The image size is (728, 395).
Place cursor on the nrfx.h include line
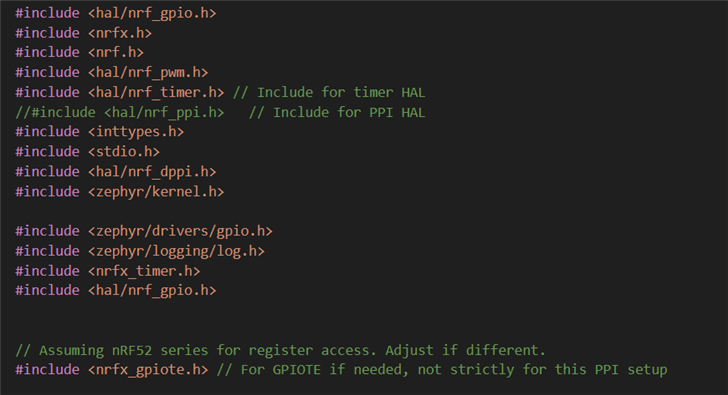pyautogui.click(x=84, y=33)
